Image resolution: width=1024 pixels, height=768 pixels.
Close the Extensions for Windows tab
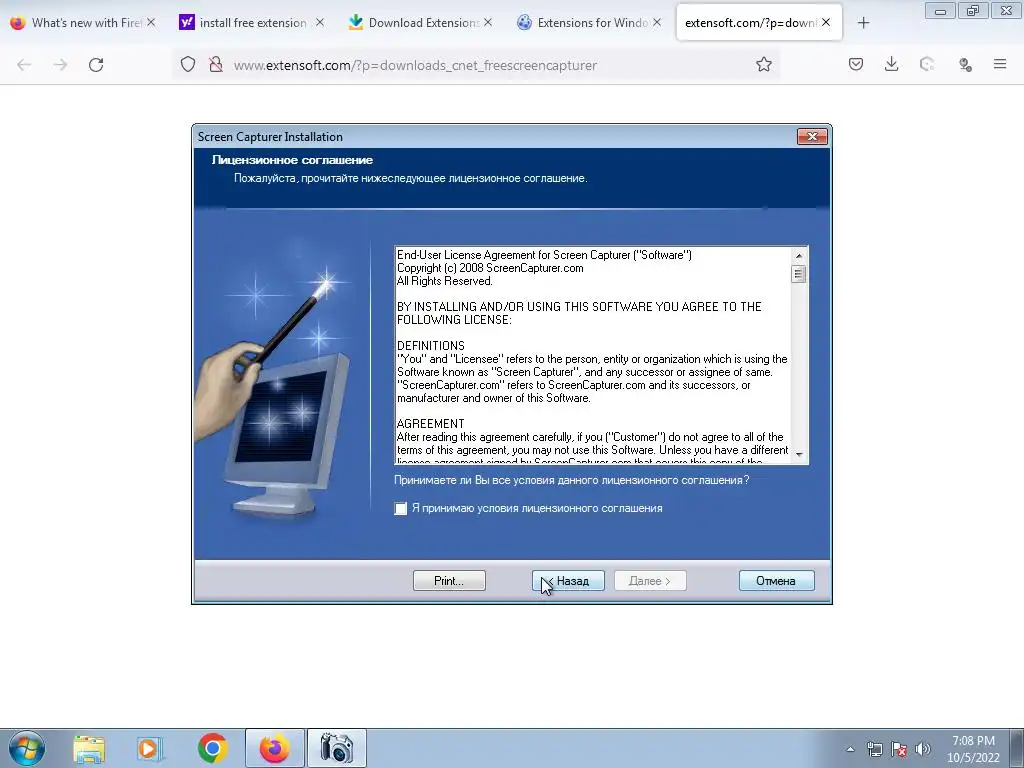point(657,22)
